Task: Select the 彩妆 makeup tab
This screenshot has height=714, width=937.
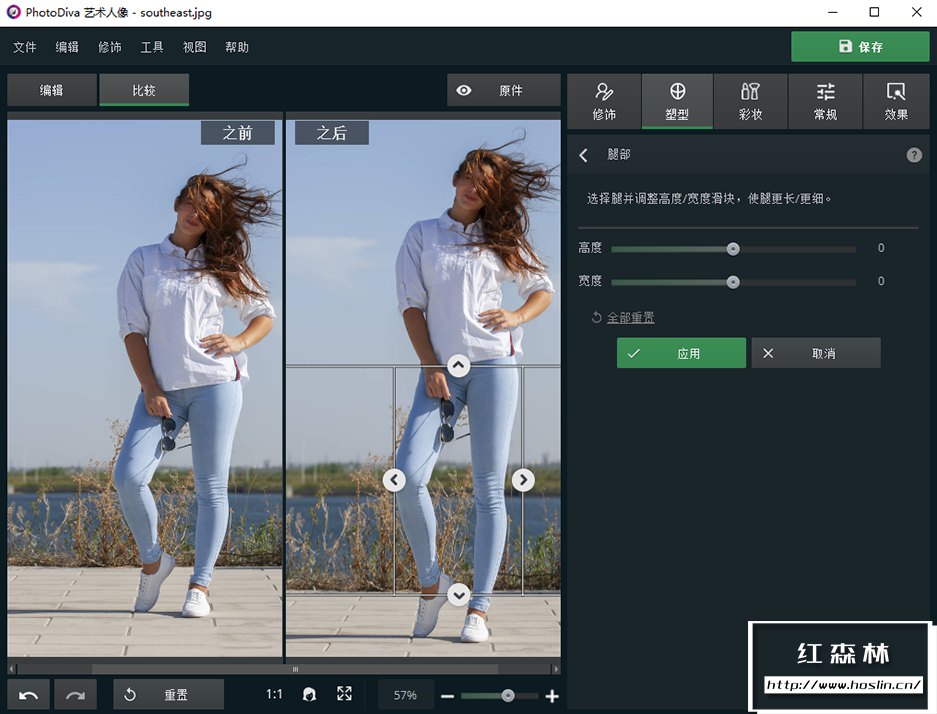Action: coord(750,101)
